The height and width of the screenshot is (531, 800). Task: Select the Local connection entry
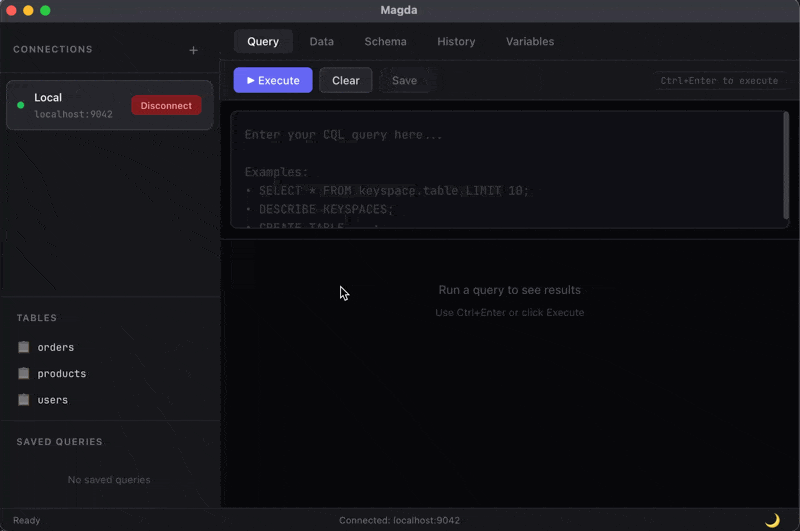pyautogui.click(x=109, y=105)
